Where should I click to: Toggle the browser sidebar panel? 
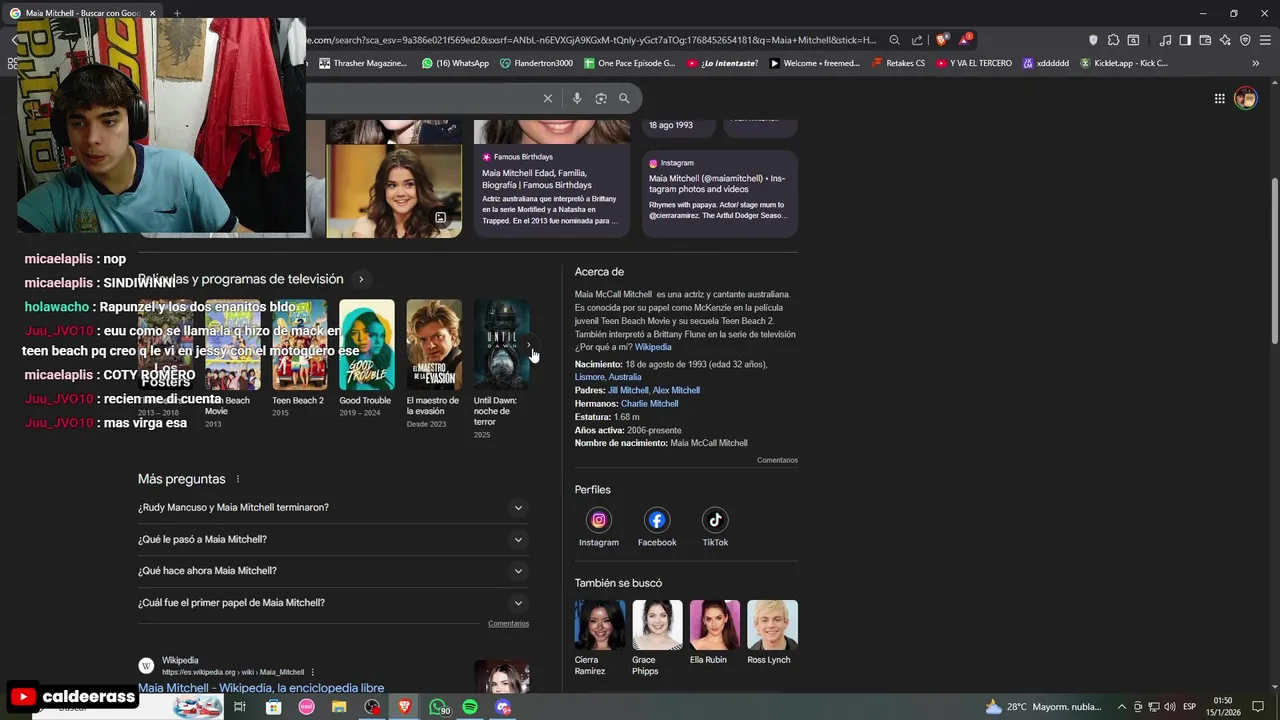coord(1185,40)
